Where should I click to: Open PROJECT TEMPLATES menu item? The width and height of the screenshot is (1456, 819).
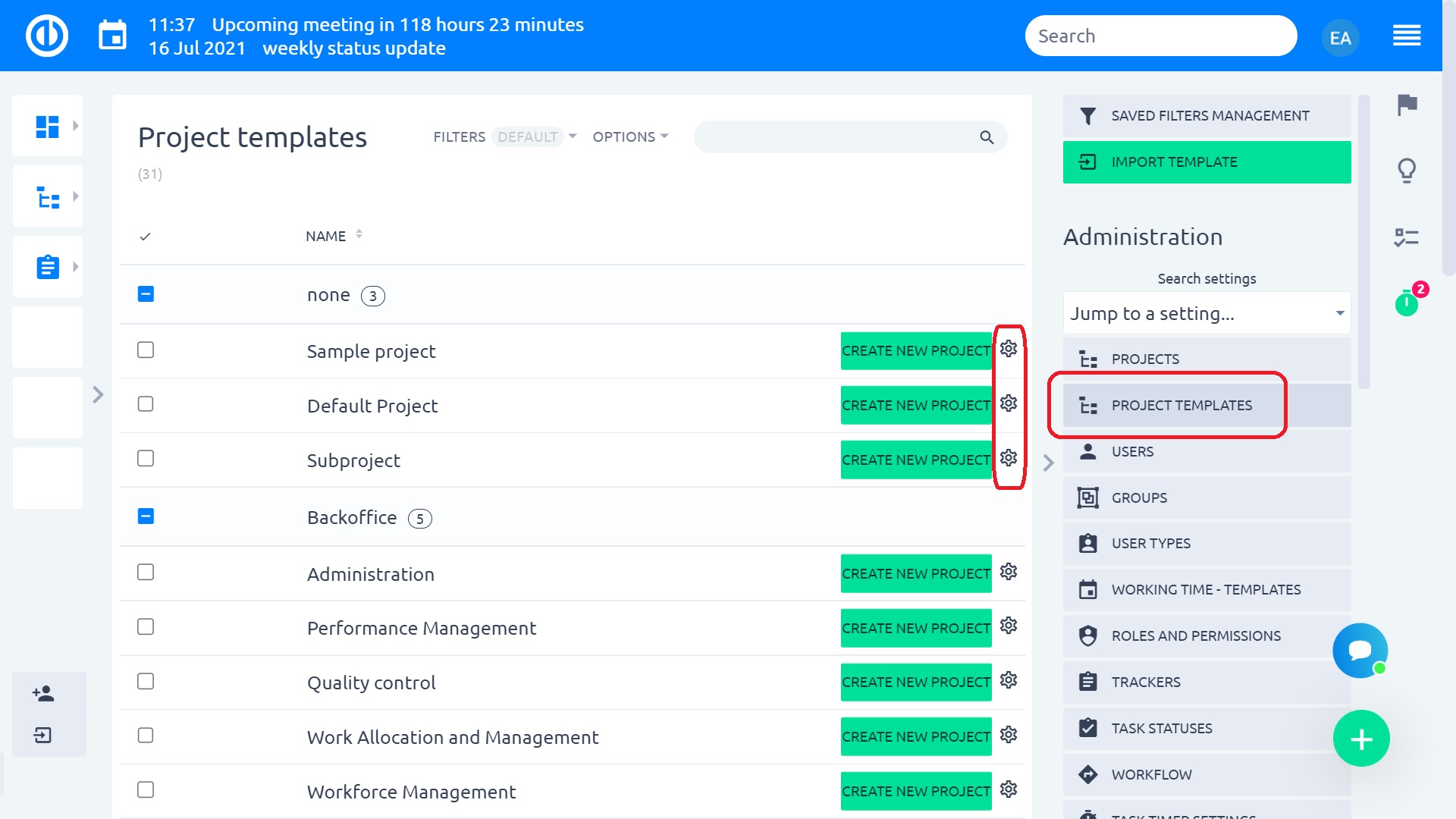click(1207, 406)
